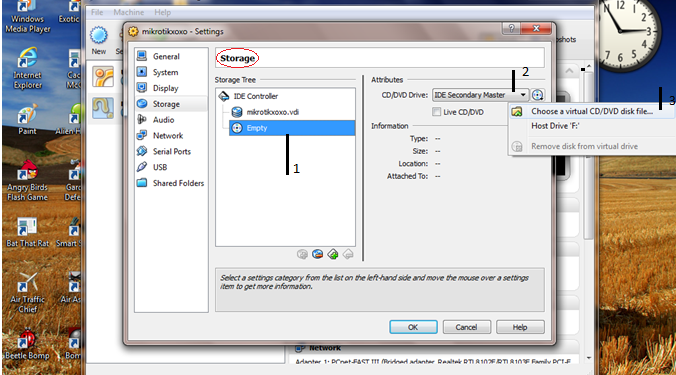676x375 pixels.
Task: Select the Empty CD/DVD entry
Action: pos(291,128)
